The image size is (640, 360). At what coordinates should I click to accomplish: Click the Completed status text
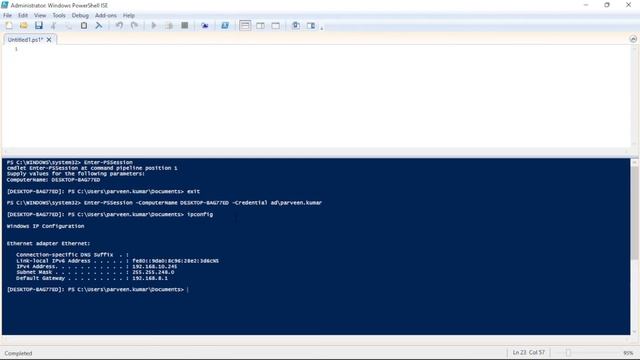[18, 353]
